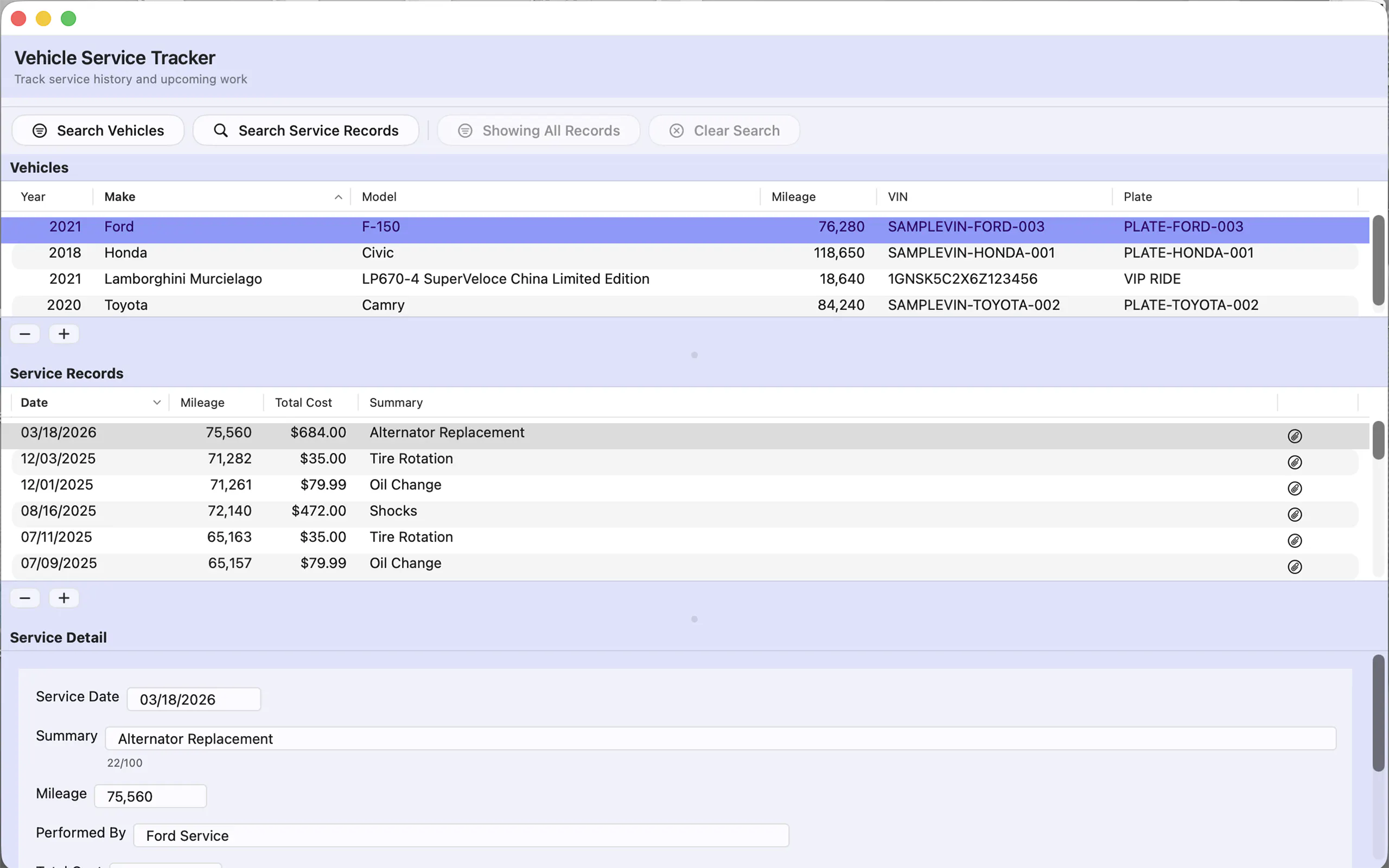Screen dimensions: 1389x868
Task: Open Search Service Records
Action: click(x=306, y=130)
